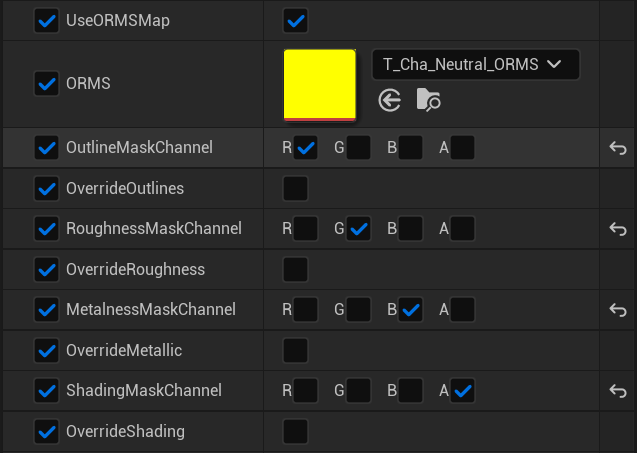
Task: Enable the OverrideRoughness value checkbox
Action: pyautogui.click(x=295, y=269)
